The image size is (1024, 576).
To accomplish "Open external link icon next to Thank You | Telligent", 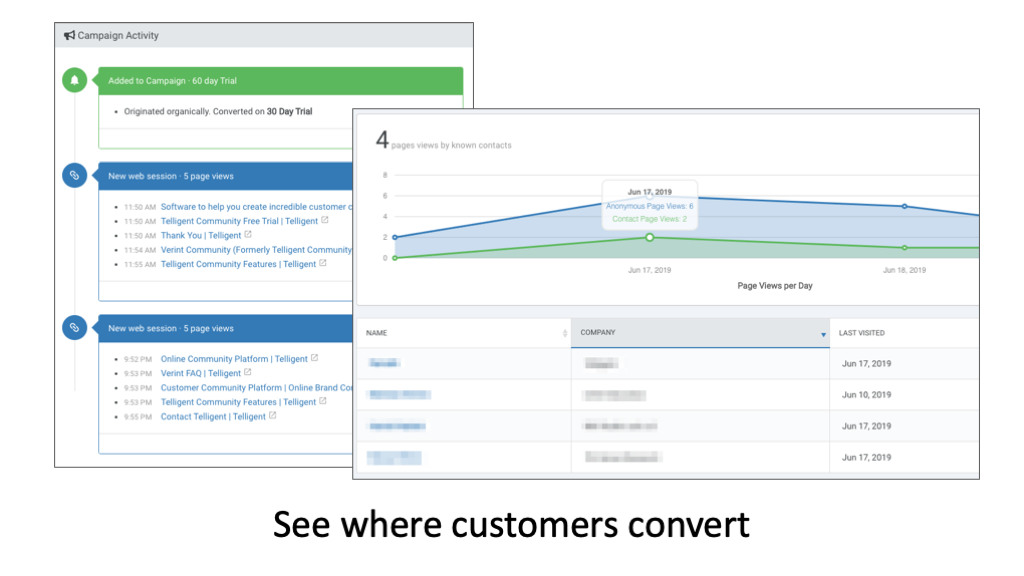I will tap(248, 234).
